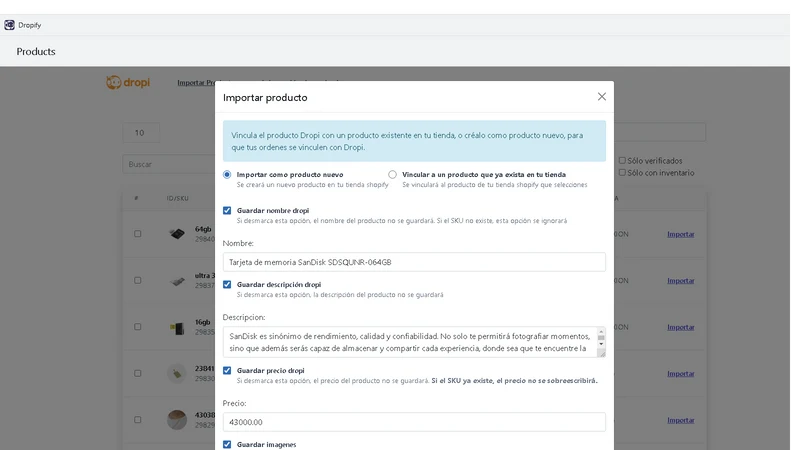Tick the checkbox in product row 43038
800x450 pixels.
[x=138, y=420]
